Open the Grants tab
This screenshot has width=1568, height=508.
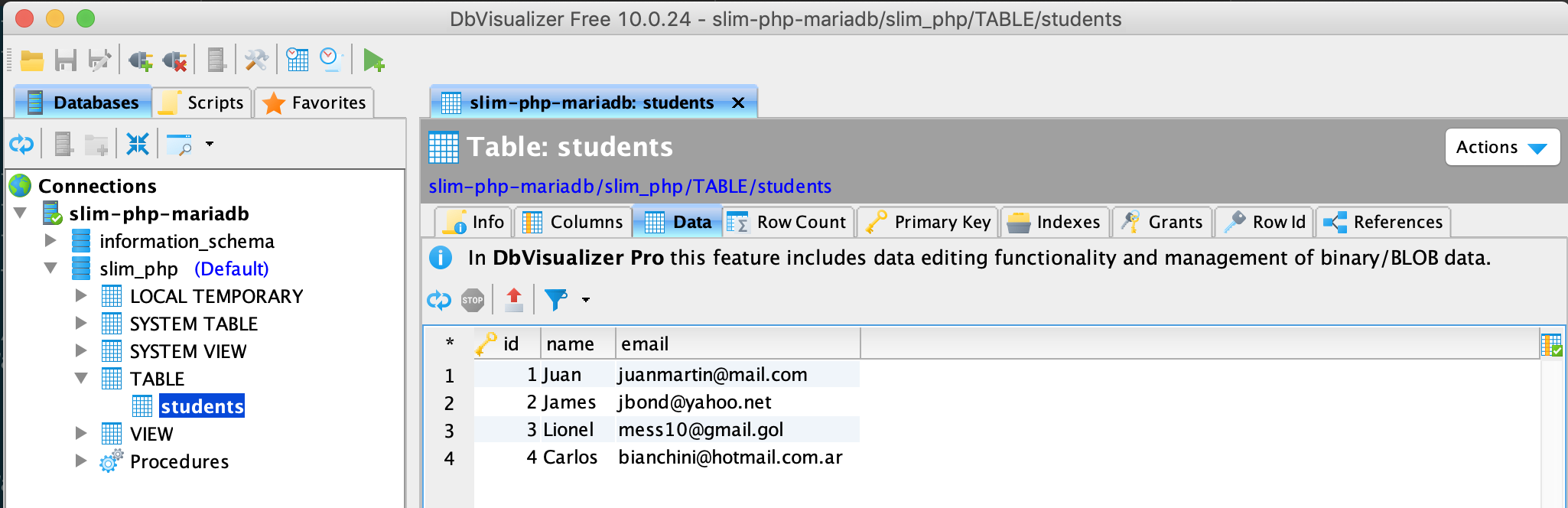point(1162,222)
